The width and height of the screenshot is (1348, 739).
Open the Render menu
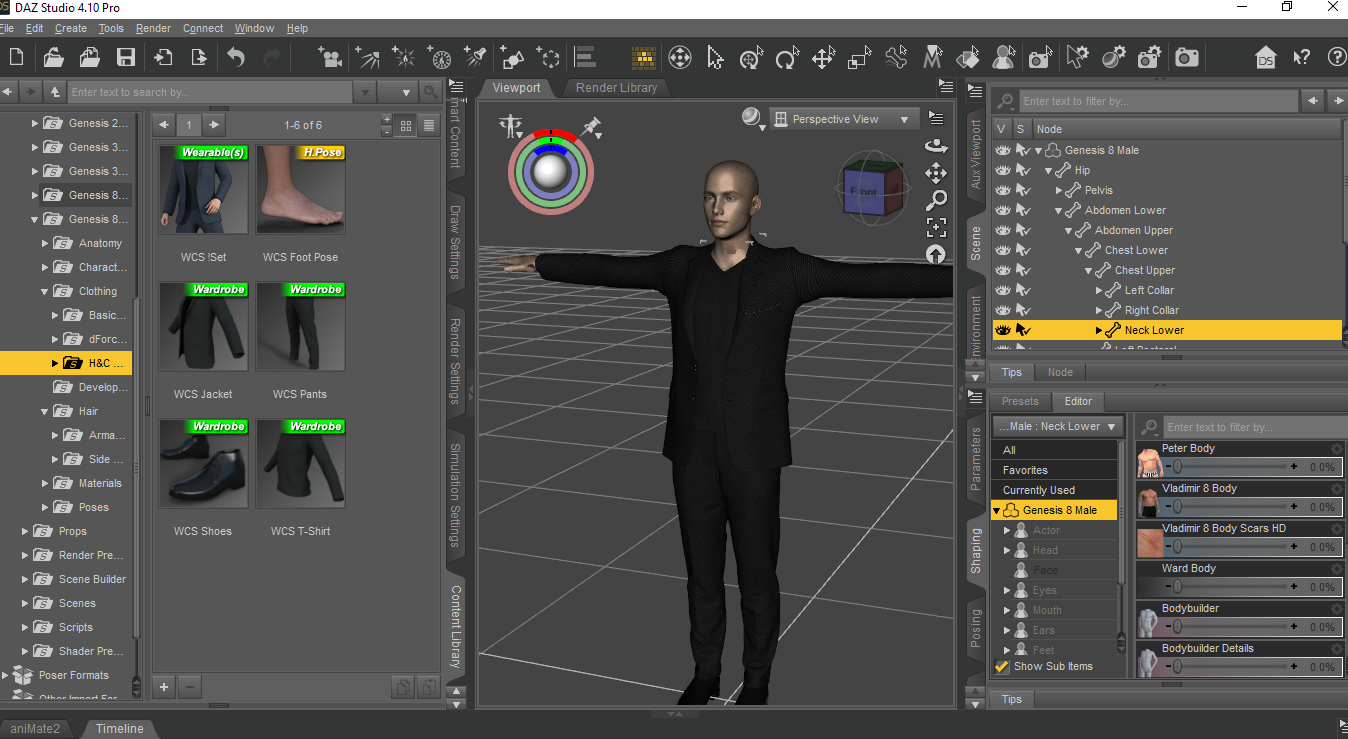pos(153,28)
